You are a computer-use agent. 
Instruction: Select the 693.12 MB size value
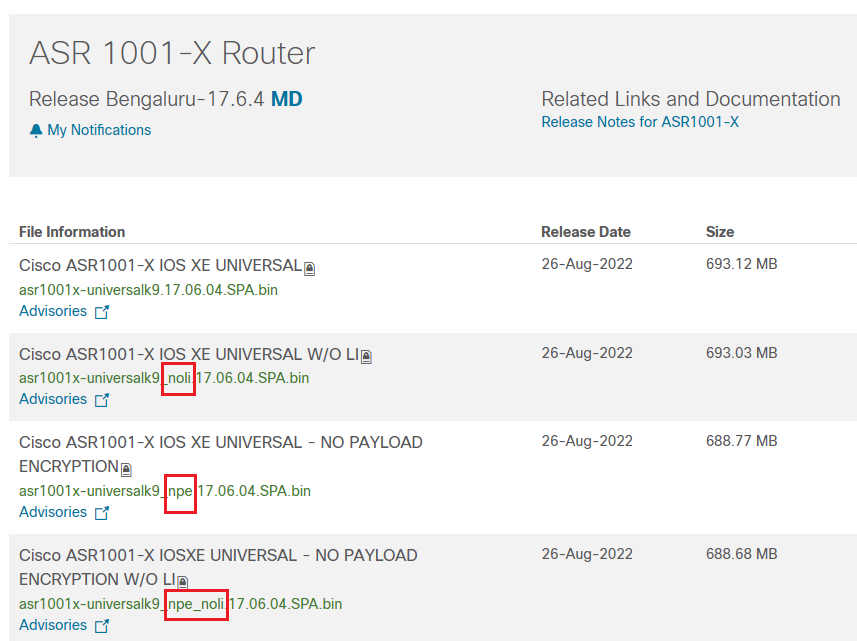pyautogui.click(x=741, y=264)
